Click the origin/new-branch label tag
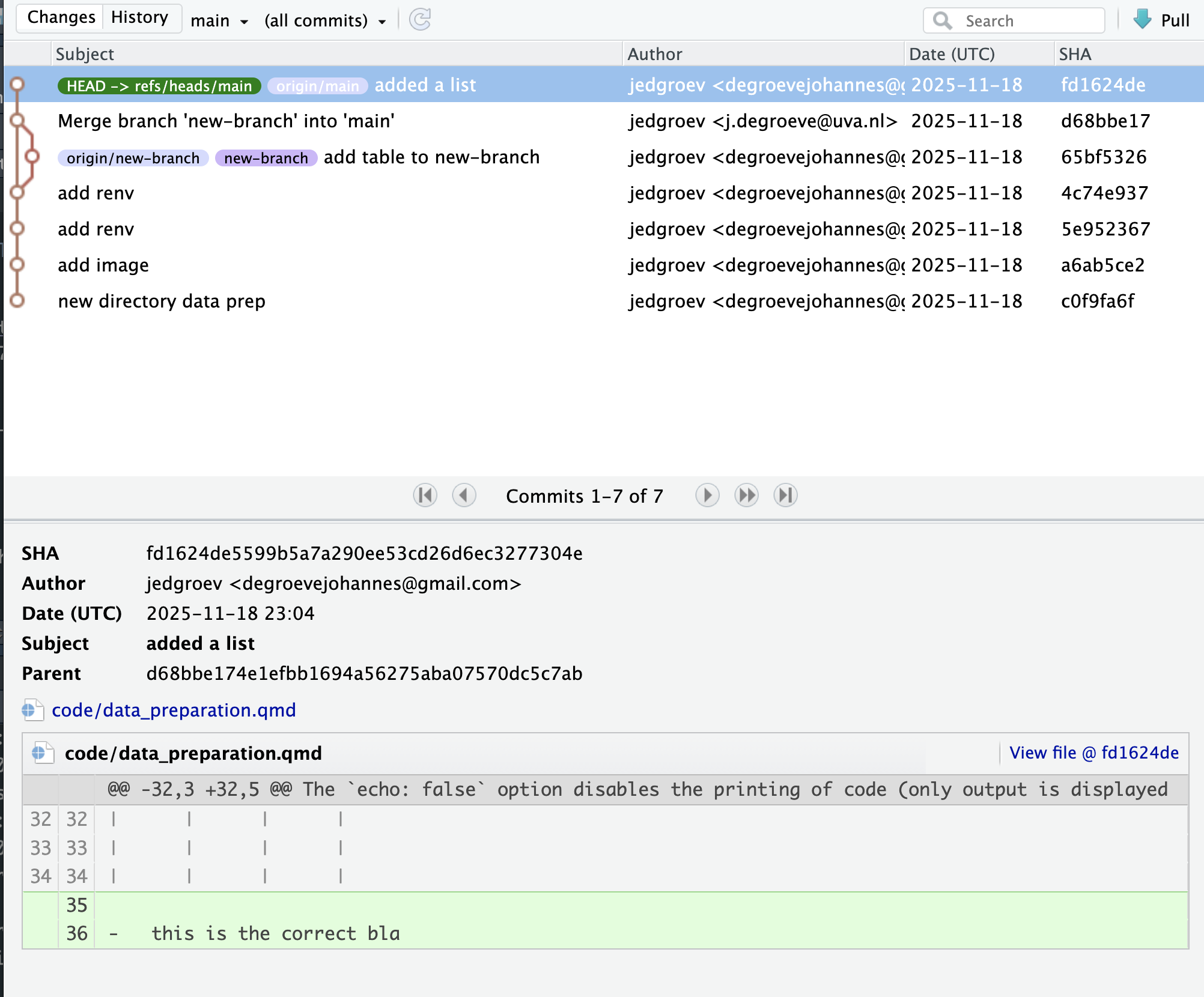 tap(133, 158)
